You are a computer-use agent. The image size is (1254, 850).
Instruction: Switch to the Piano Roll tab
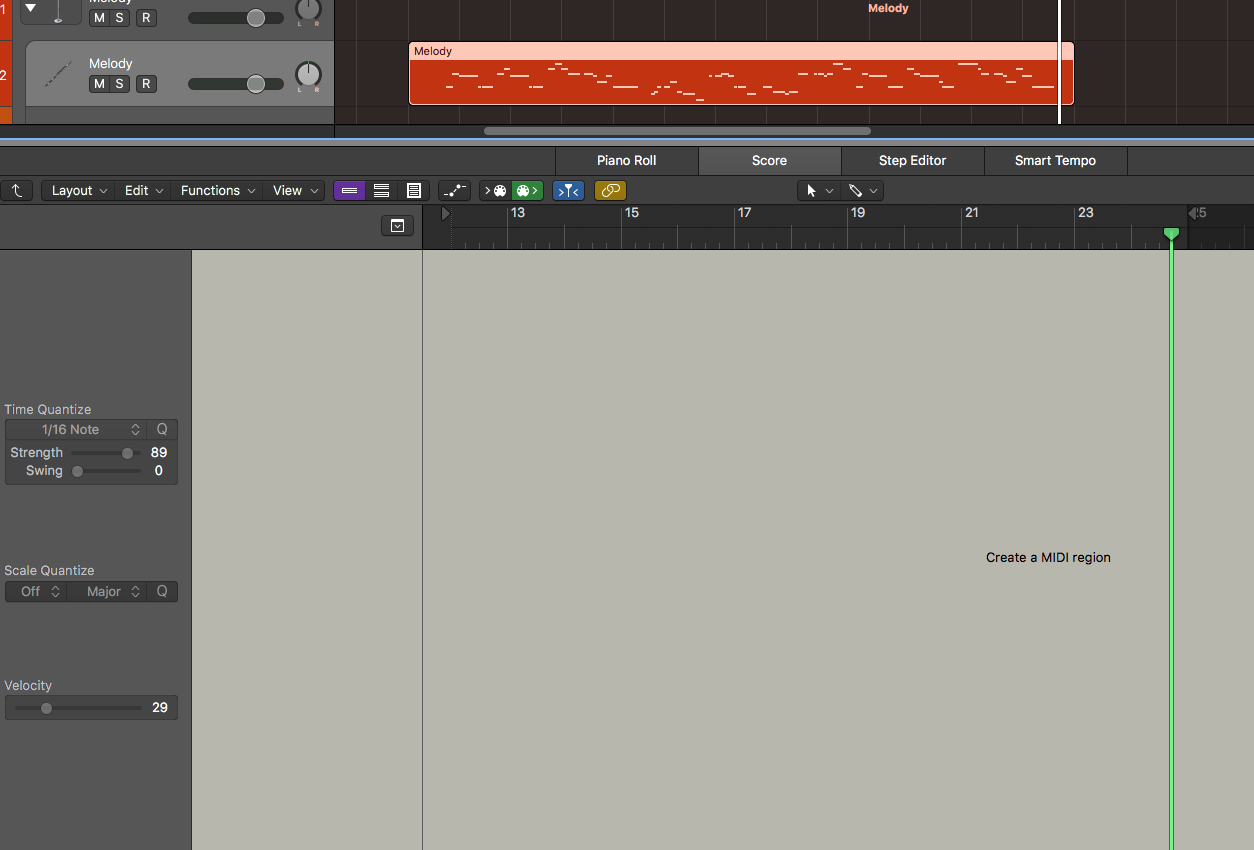tap(627, 160)
